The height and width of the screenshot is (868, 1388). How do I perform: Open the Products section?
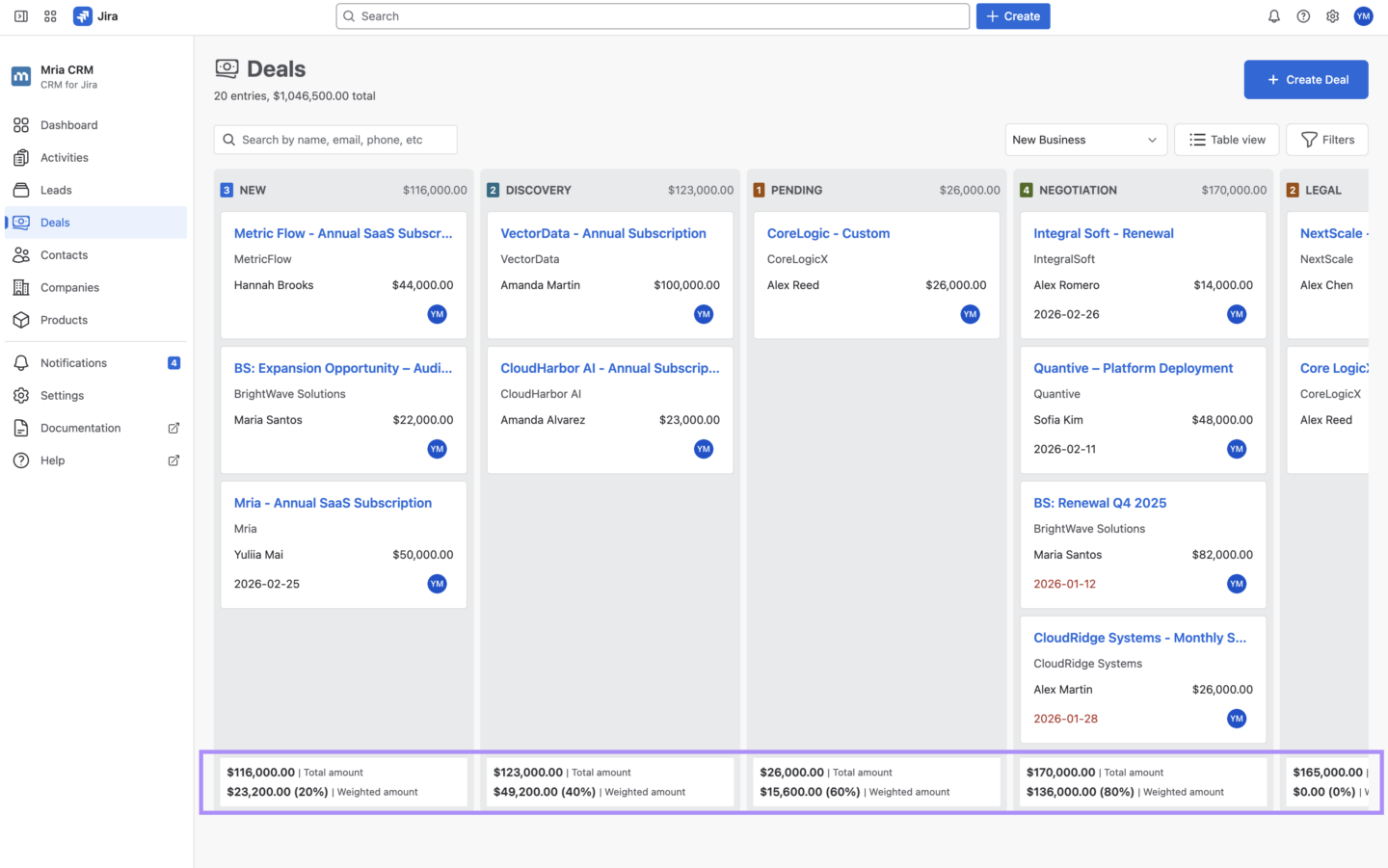(x=64, y=320)
